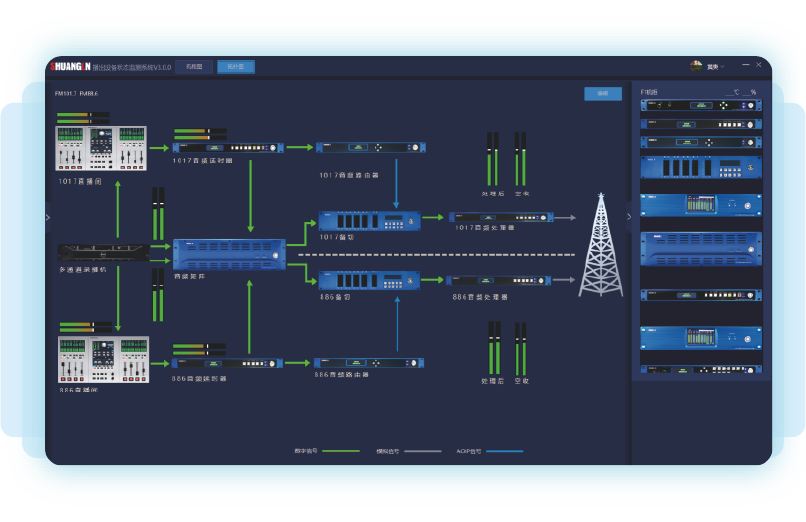
Task: Click the 1017 live delay unit
Action: (227, 148)
